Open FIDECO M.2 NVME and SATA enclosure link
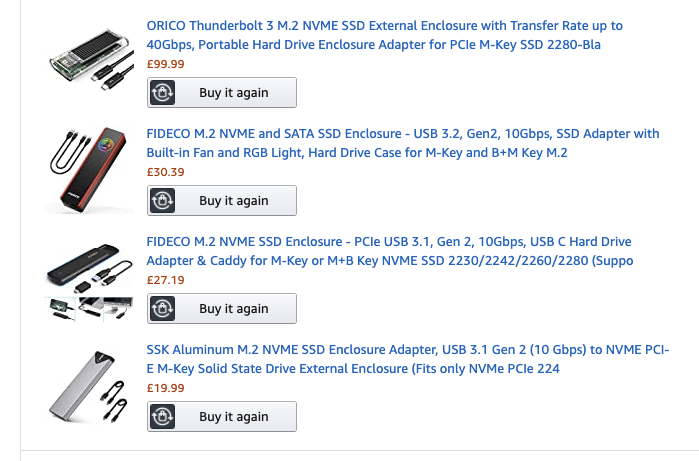 point(400,143)
